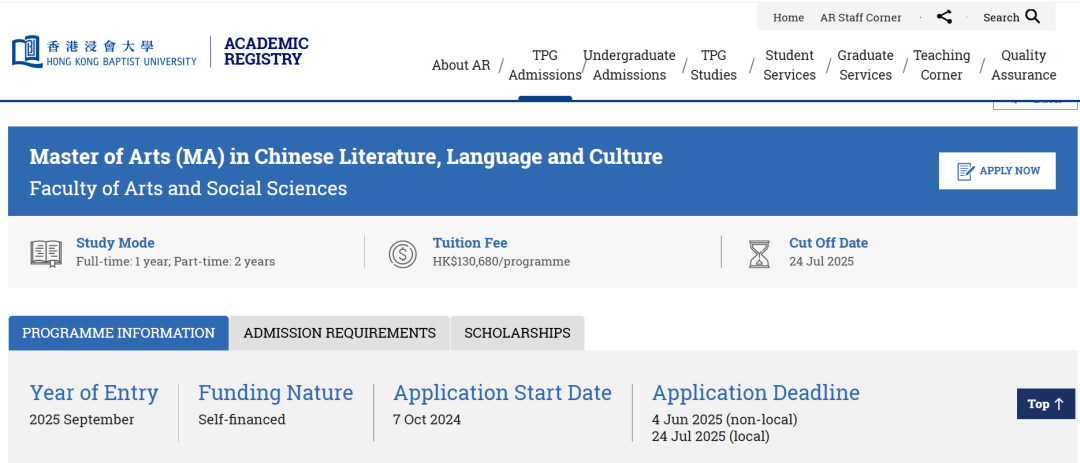Open the About AR menu
1080x463 pixels.
click(461, 65)
